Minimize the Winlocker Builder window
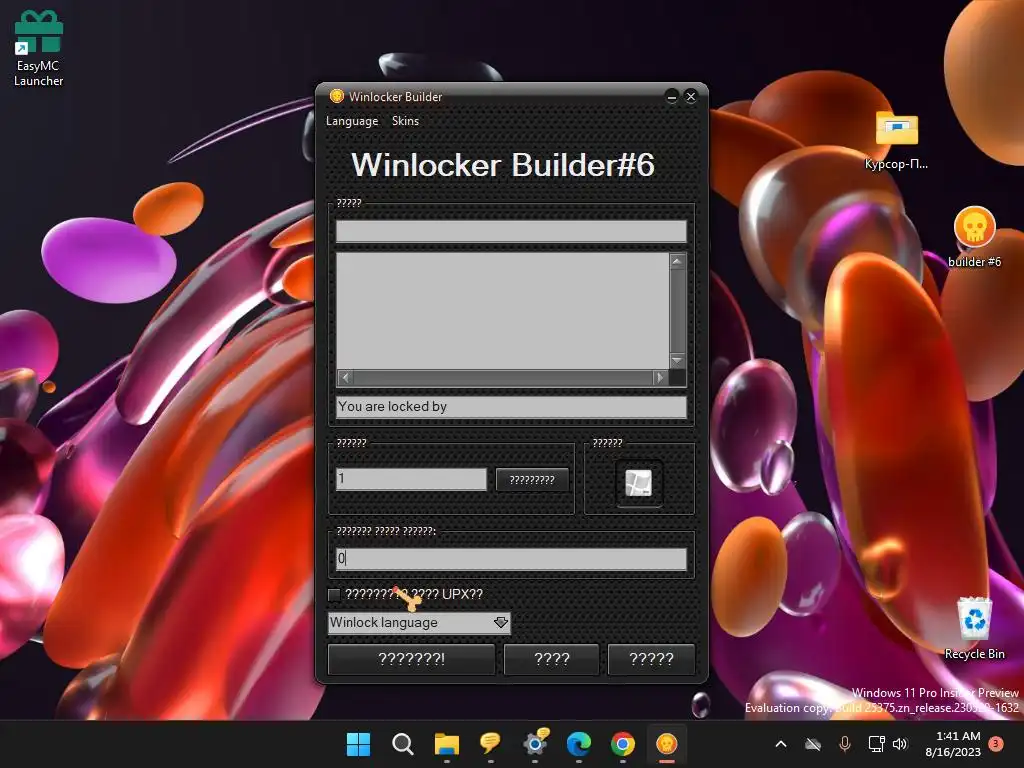 (671, 97)
